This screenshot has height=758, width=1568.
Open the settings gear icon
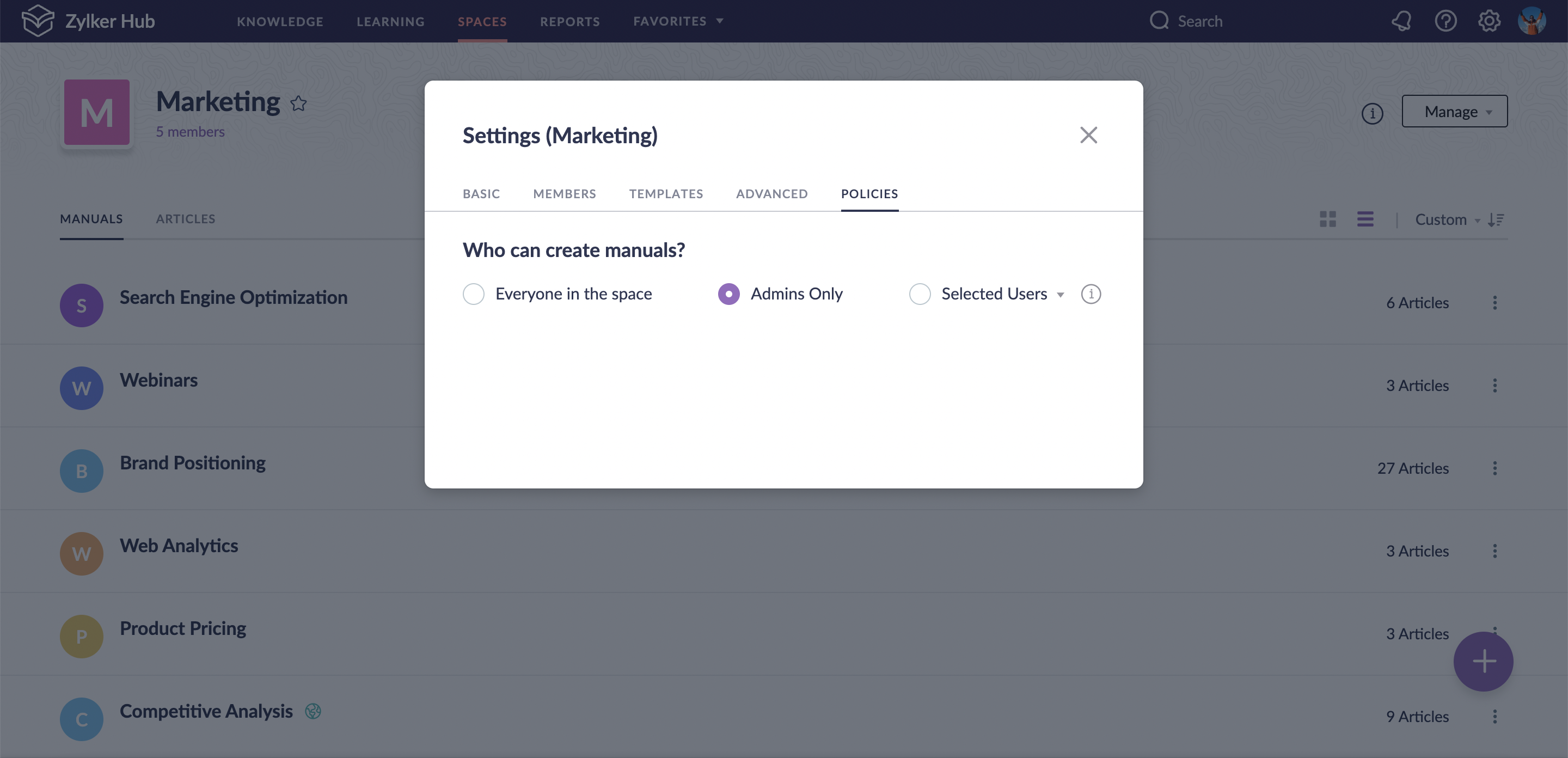pyautogui.click(x=1489, y=21)
